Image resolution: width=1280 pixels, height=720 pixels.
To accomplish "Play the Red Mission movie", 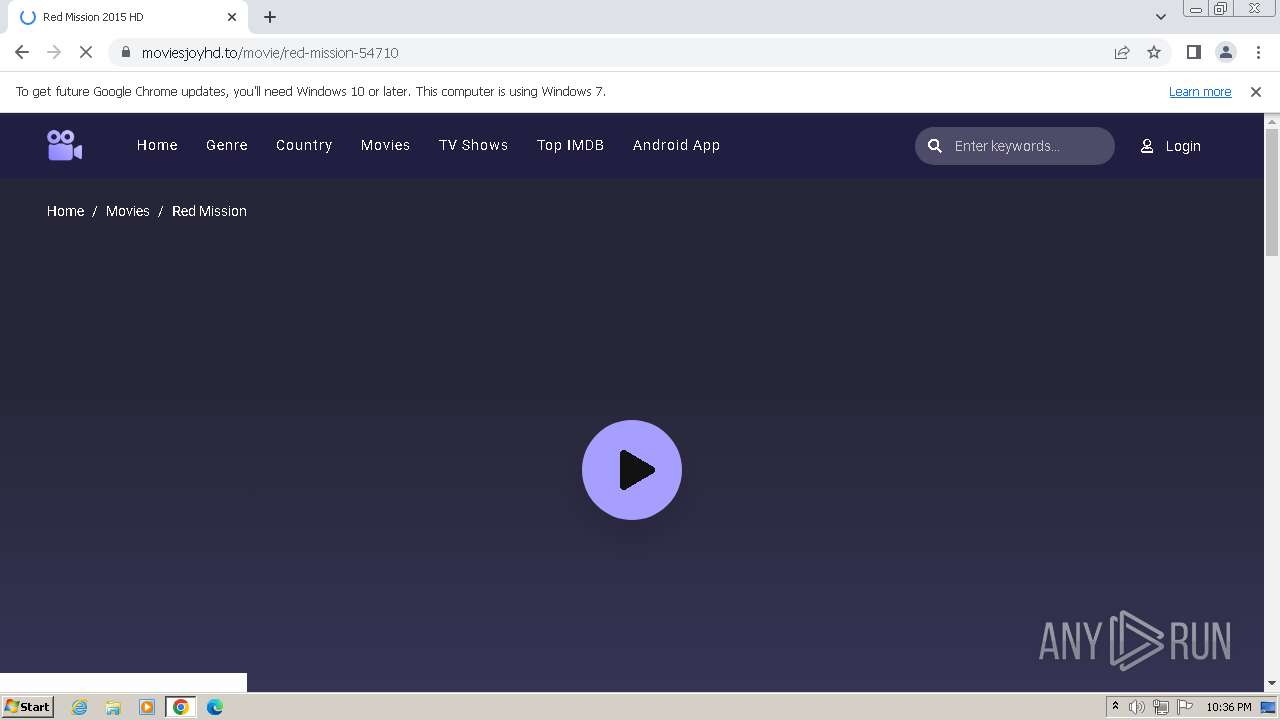I will [x=632, y=470].
